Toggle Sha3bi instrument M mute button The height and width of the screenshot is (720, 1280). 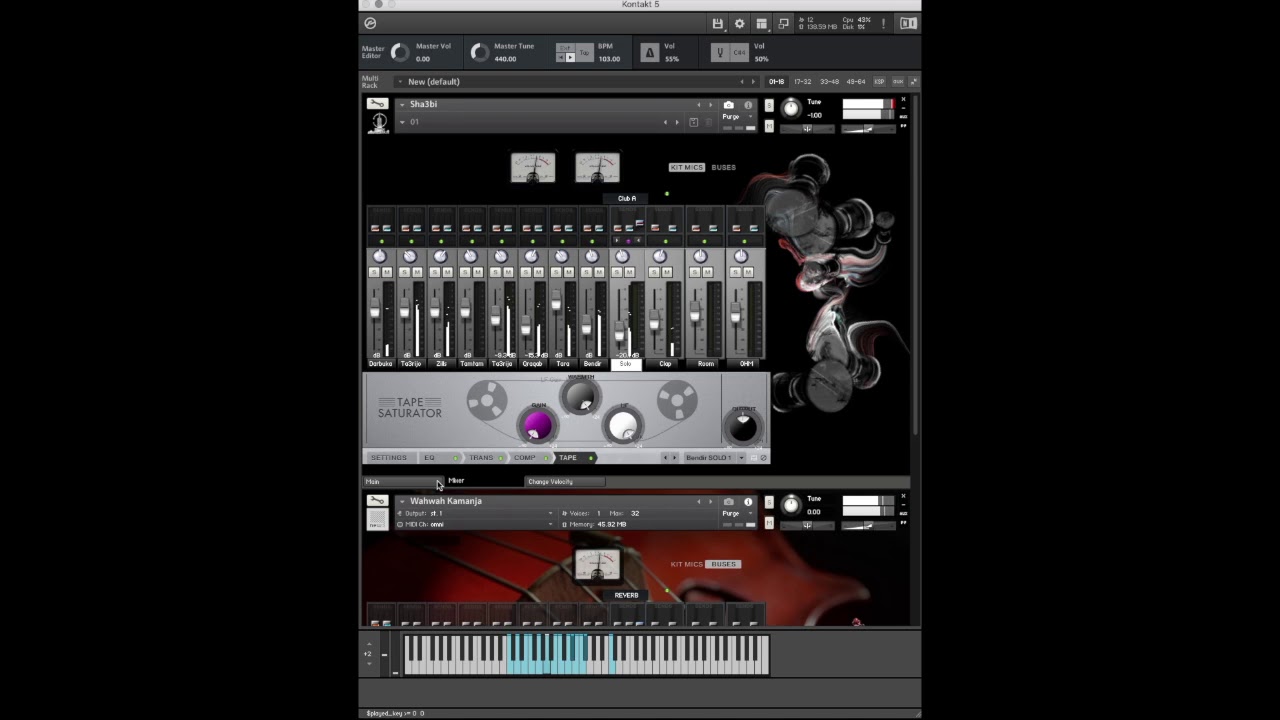[769, 126]
